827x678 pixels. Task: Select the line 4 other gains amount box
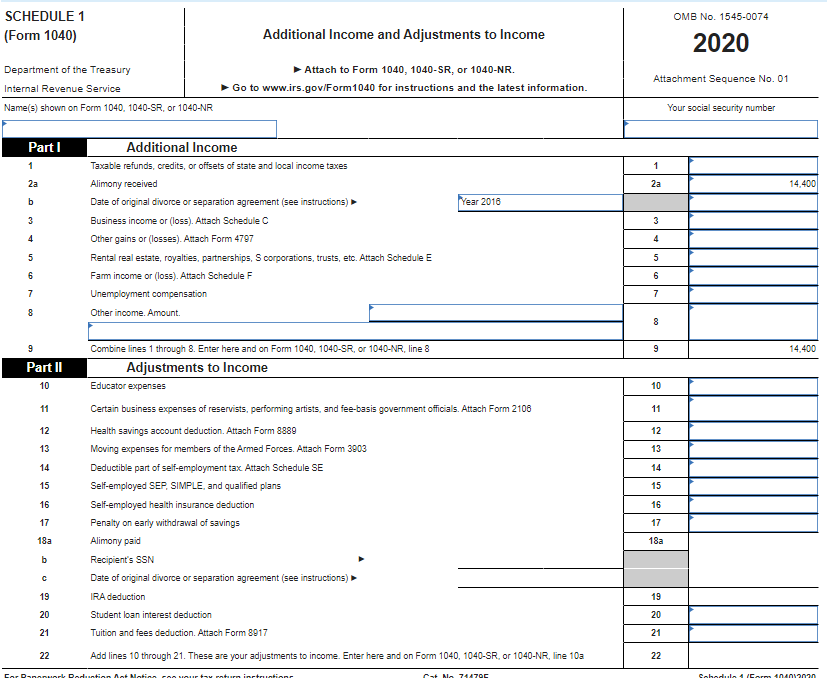(755, 238)
